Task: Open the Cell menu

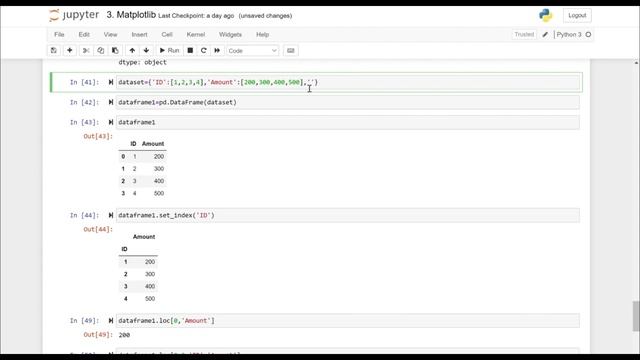Action: pyautogui.click(x=167, y=35)
